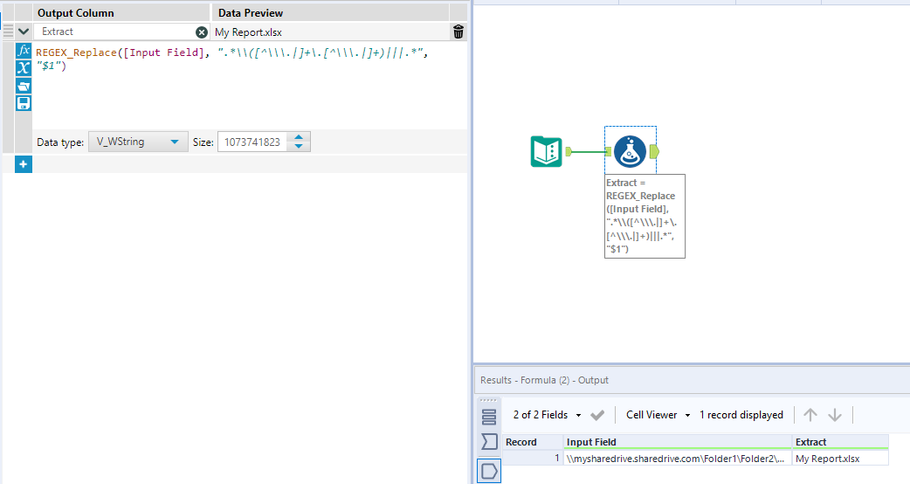Apply field selection with the checkmark icon

coord(597,415)
